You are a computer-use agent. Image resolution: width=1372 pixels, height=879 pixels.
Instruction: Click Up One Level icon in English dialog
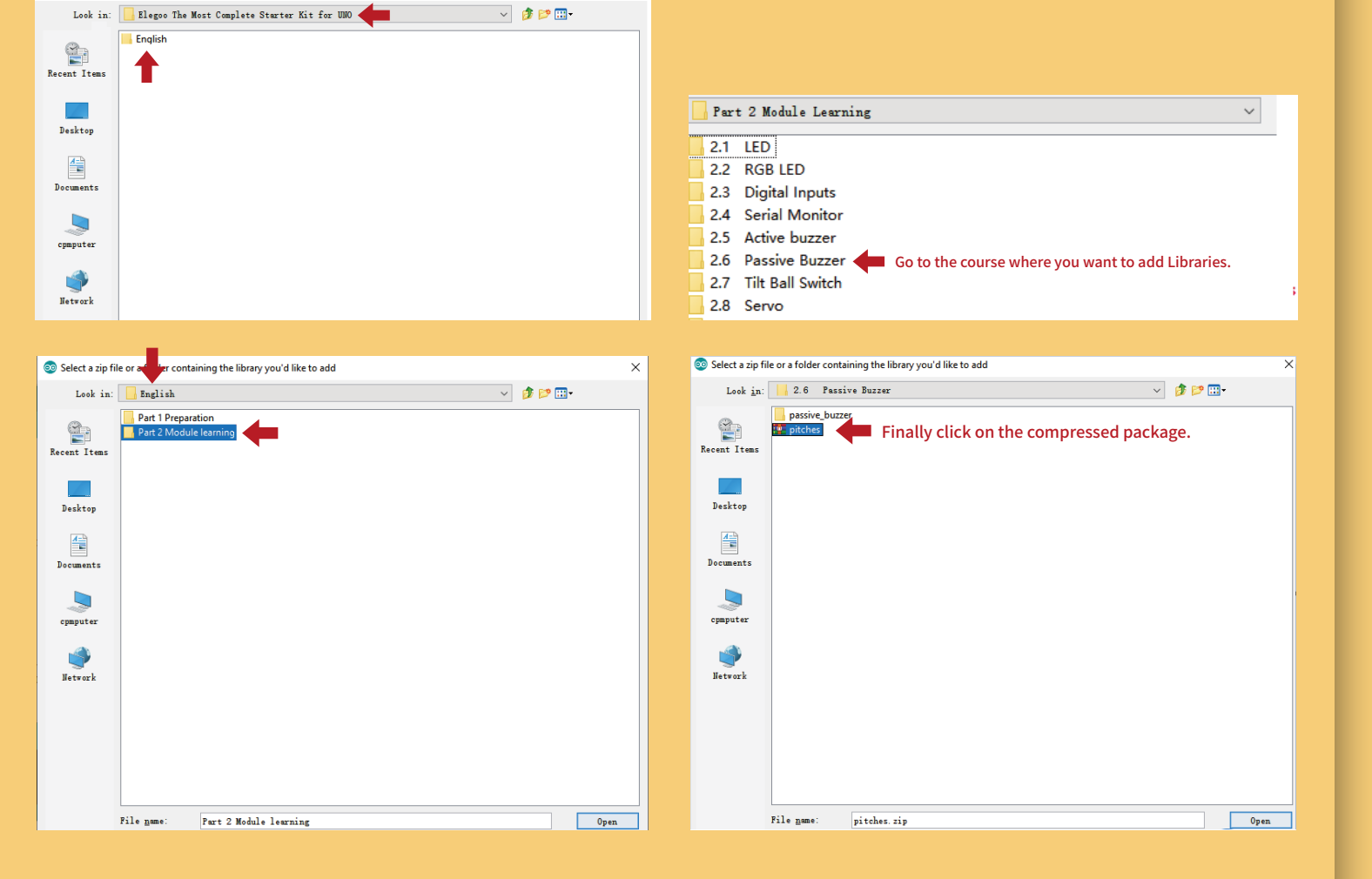point(528,393)
